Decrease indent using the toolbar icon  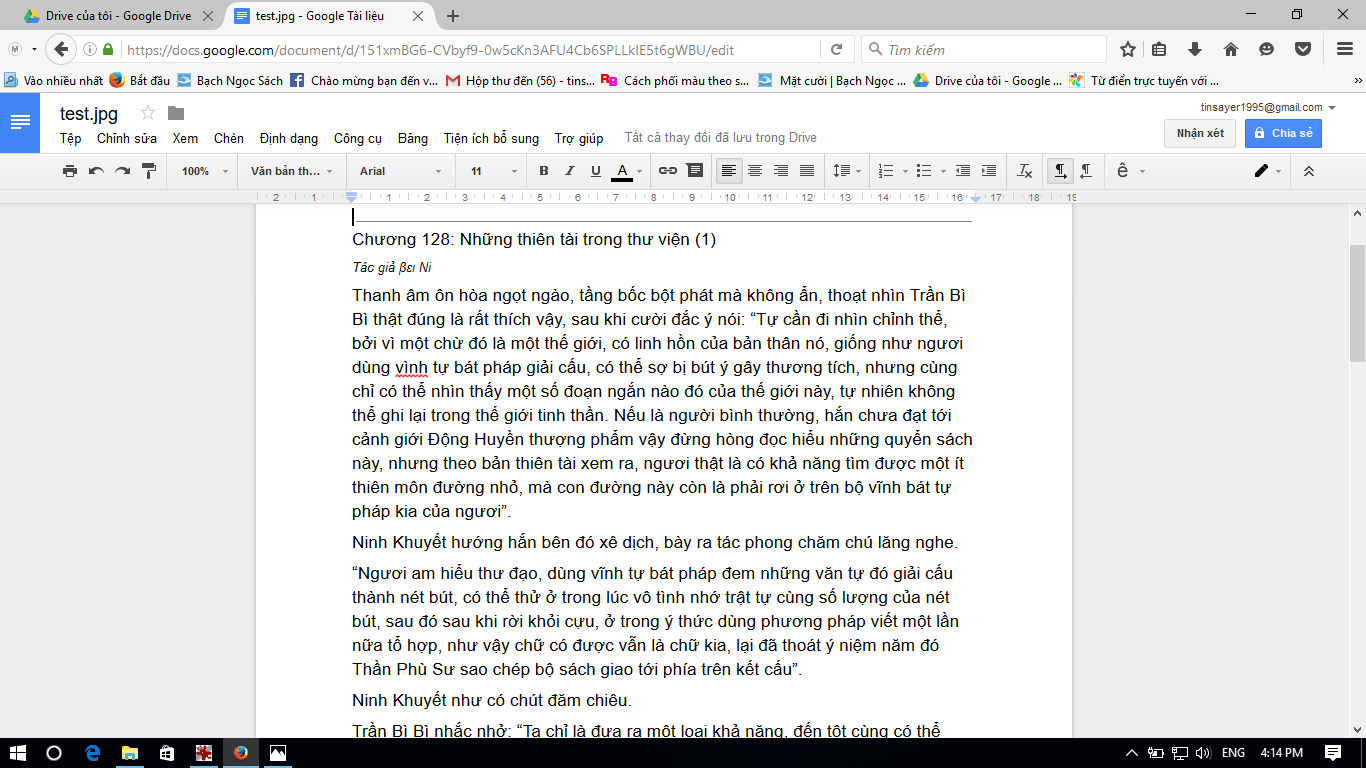963,171
